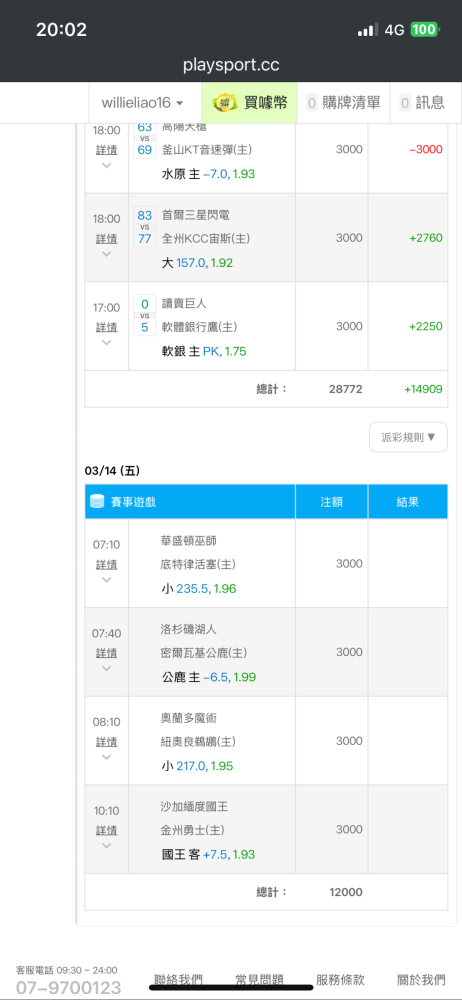Image resolution: width=462 pixels, height=1000 pixels.
Task: Click the +2760 result value
Action: pos(426,238)
